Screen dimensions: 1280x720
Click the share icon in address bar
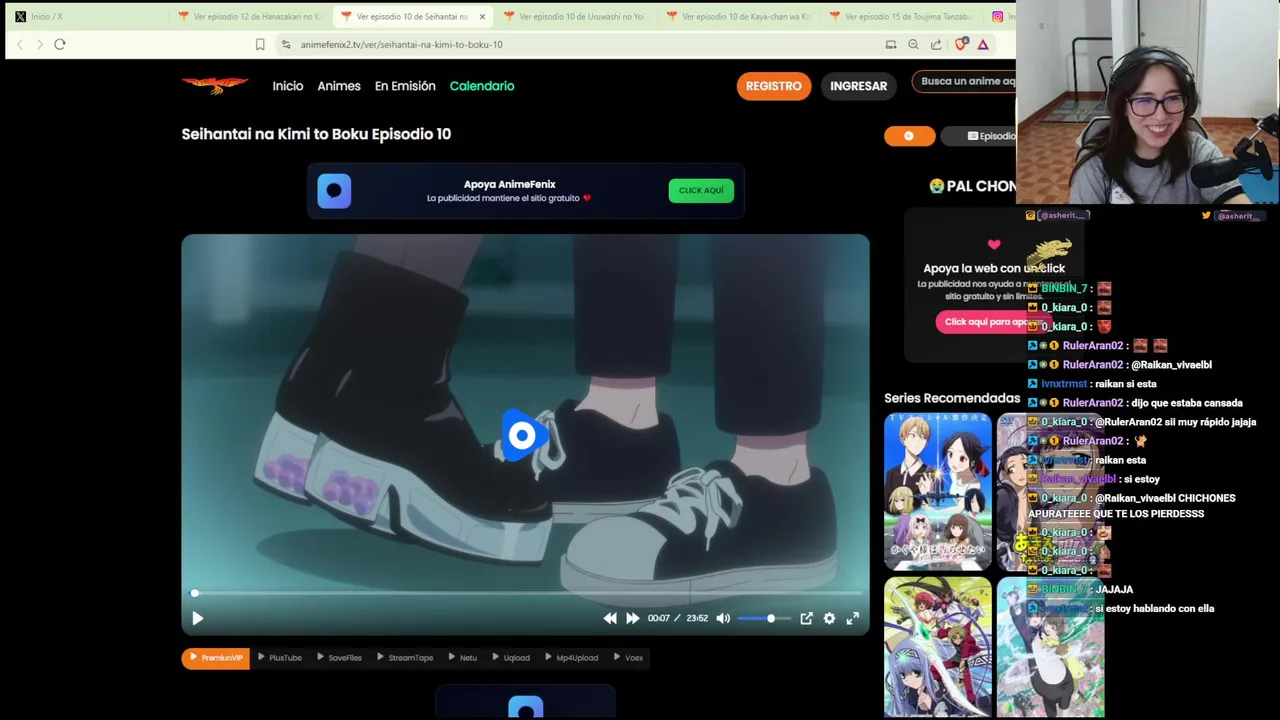(x=936, y=44)
